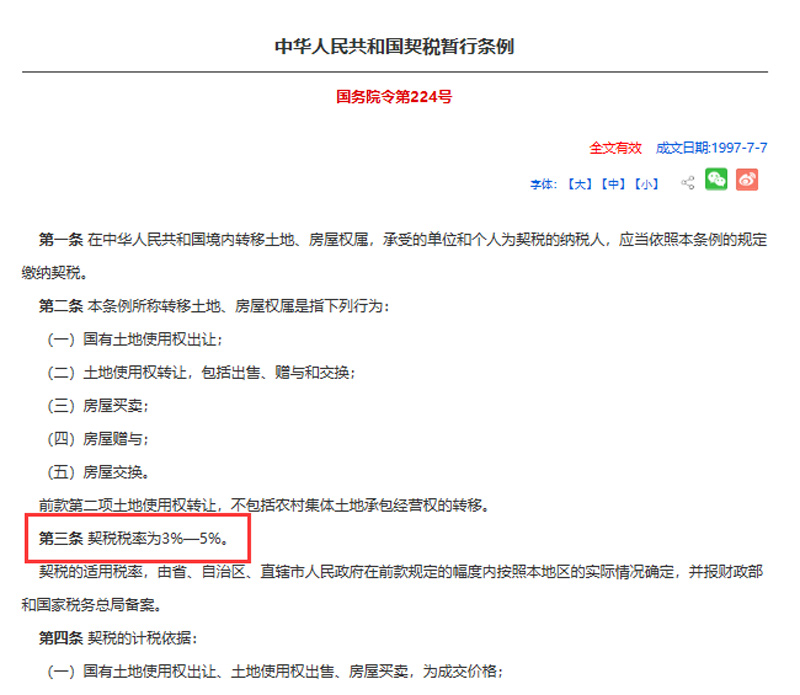Set font size to medium 【中】
The height and width of the screenshot is (695, 800).
pos(613,184)
